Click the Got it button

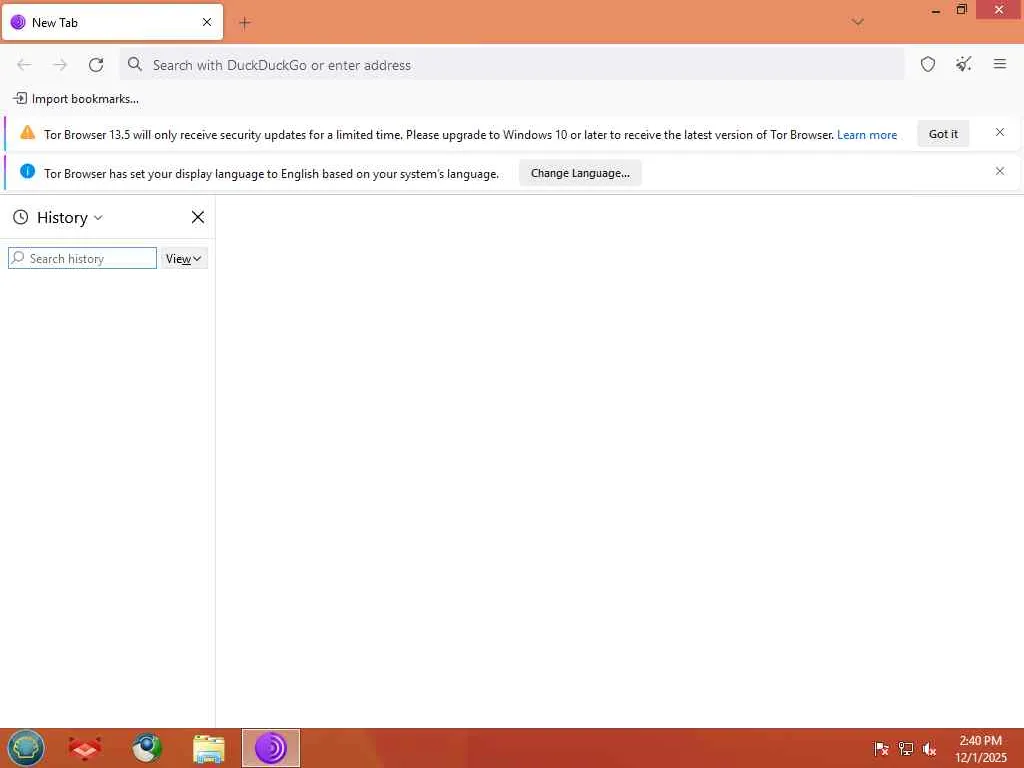(943, 134)
